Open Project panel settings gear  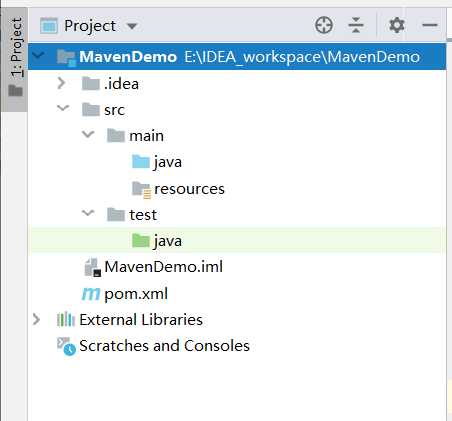pos(397,25)
